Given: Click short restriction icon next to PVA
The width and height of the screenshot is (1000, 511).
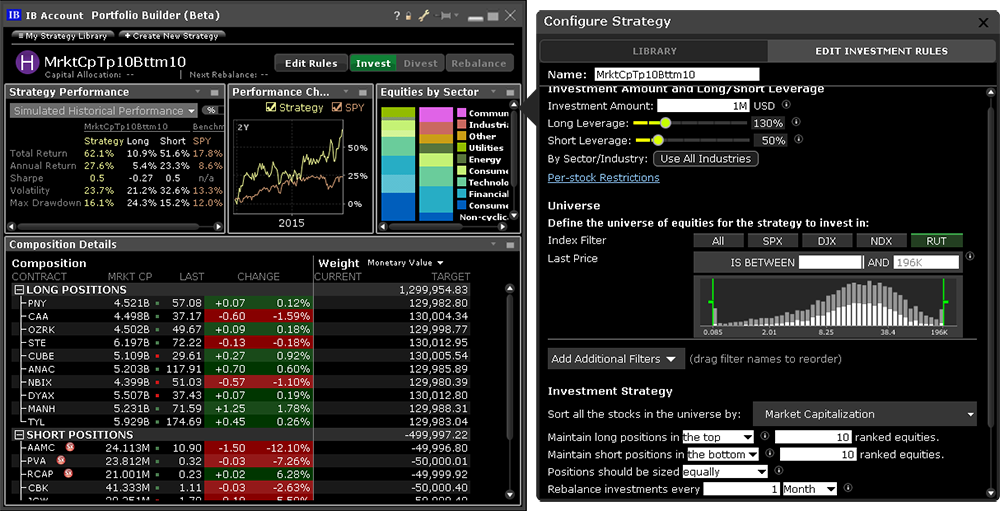Looking at the screenshot, I should (61, 460).
